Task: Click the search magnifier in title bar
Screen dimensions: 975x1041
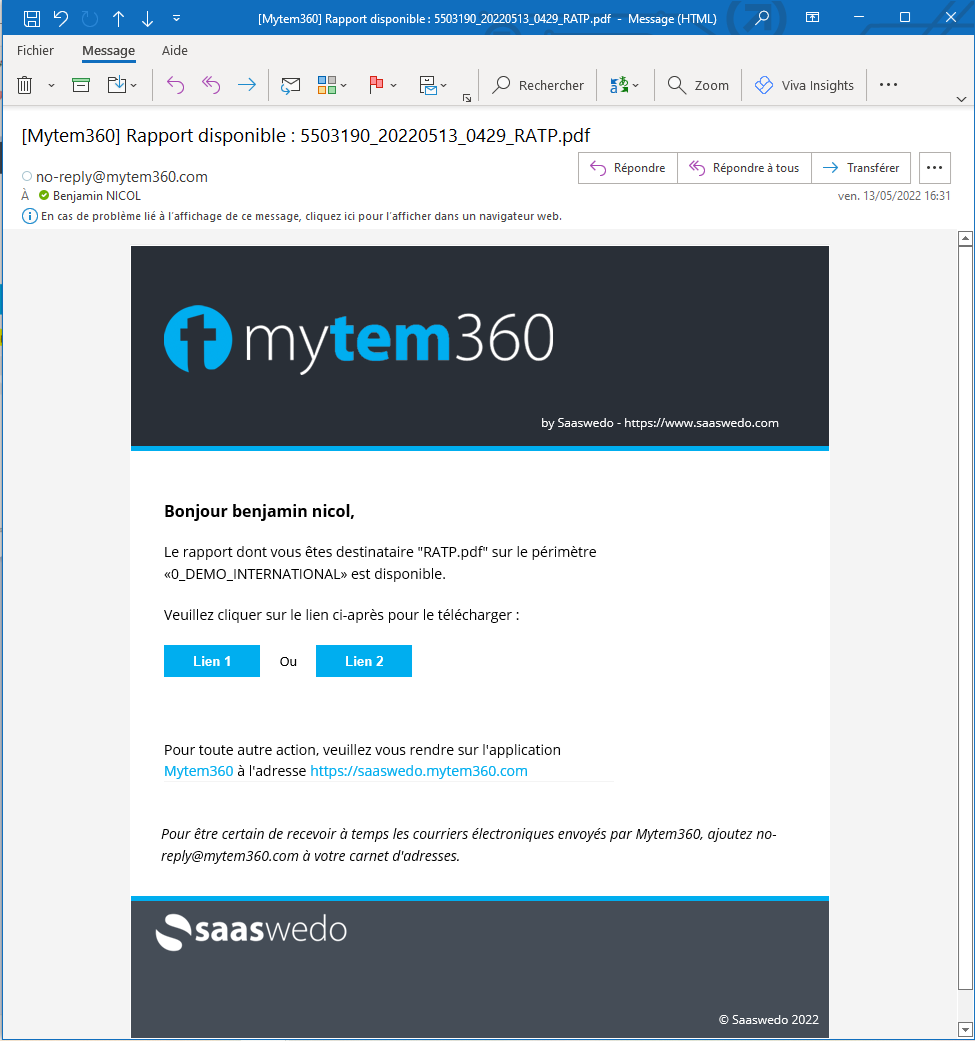Action: [762, 18]
